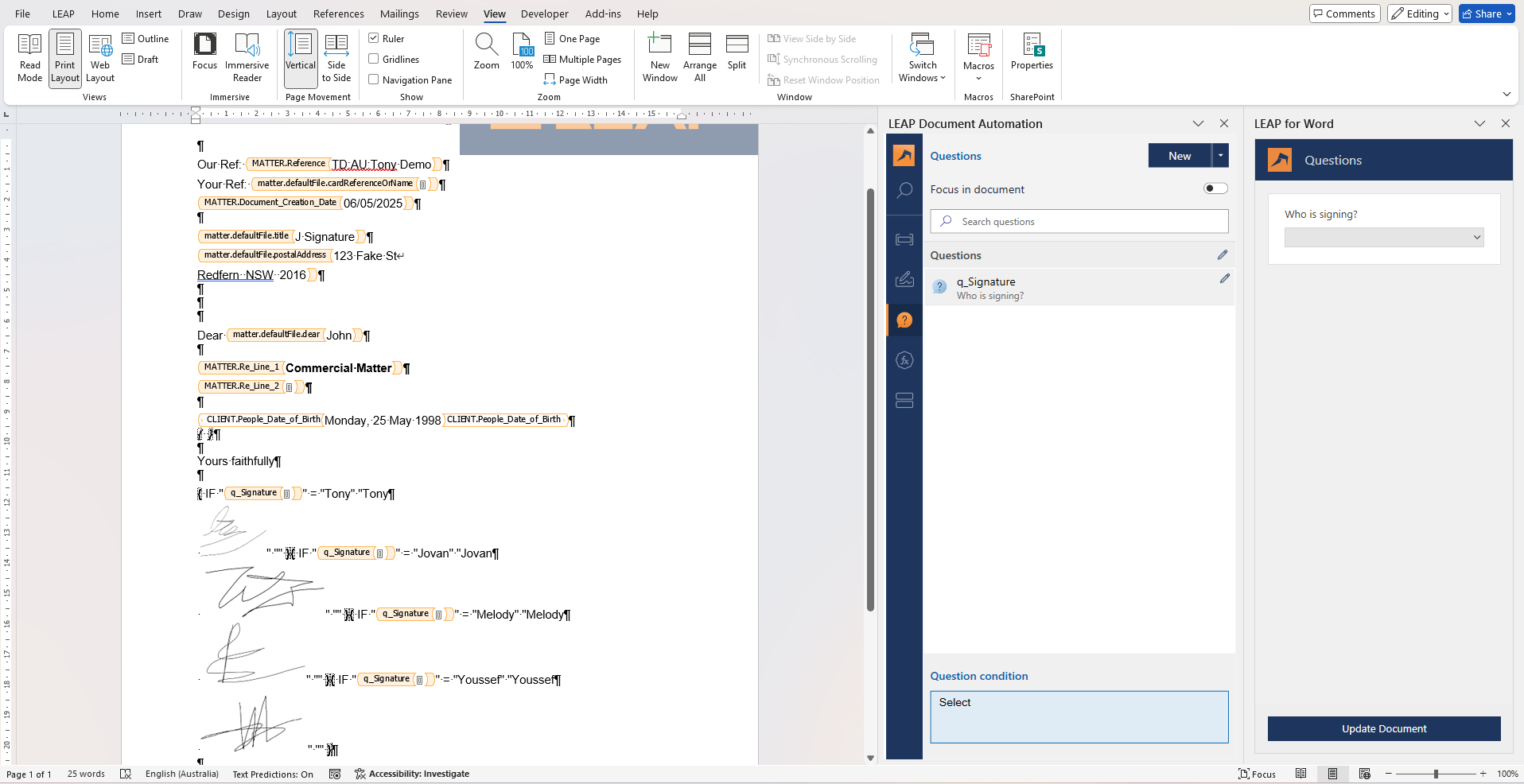Turn on Focus in document toggle
The height and width of the screenshot is (784, 1524).
tap(1215, 188)
